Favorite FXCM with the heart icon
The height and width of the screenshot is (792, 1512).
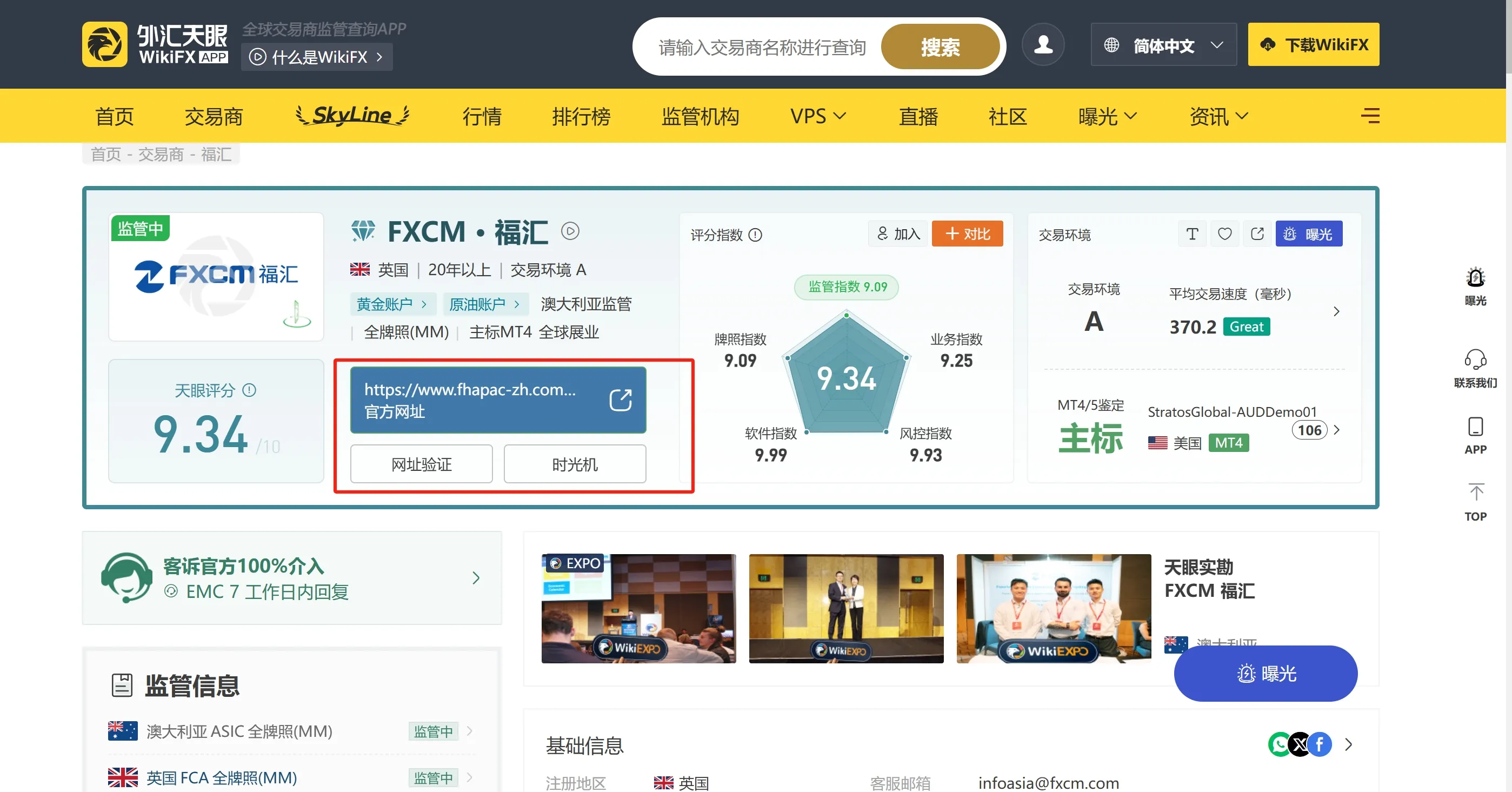click(1224, 234)
